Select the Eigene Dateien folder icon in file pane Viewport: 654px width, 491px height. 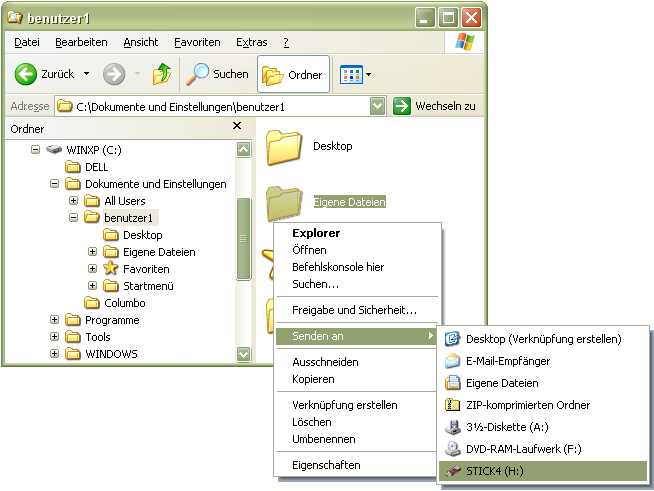coord(284,202)
